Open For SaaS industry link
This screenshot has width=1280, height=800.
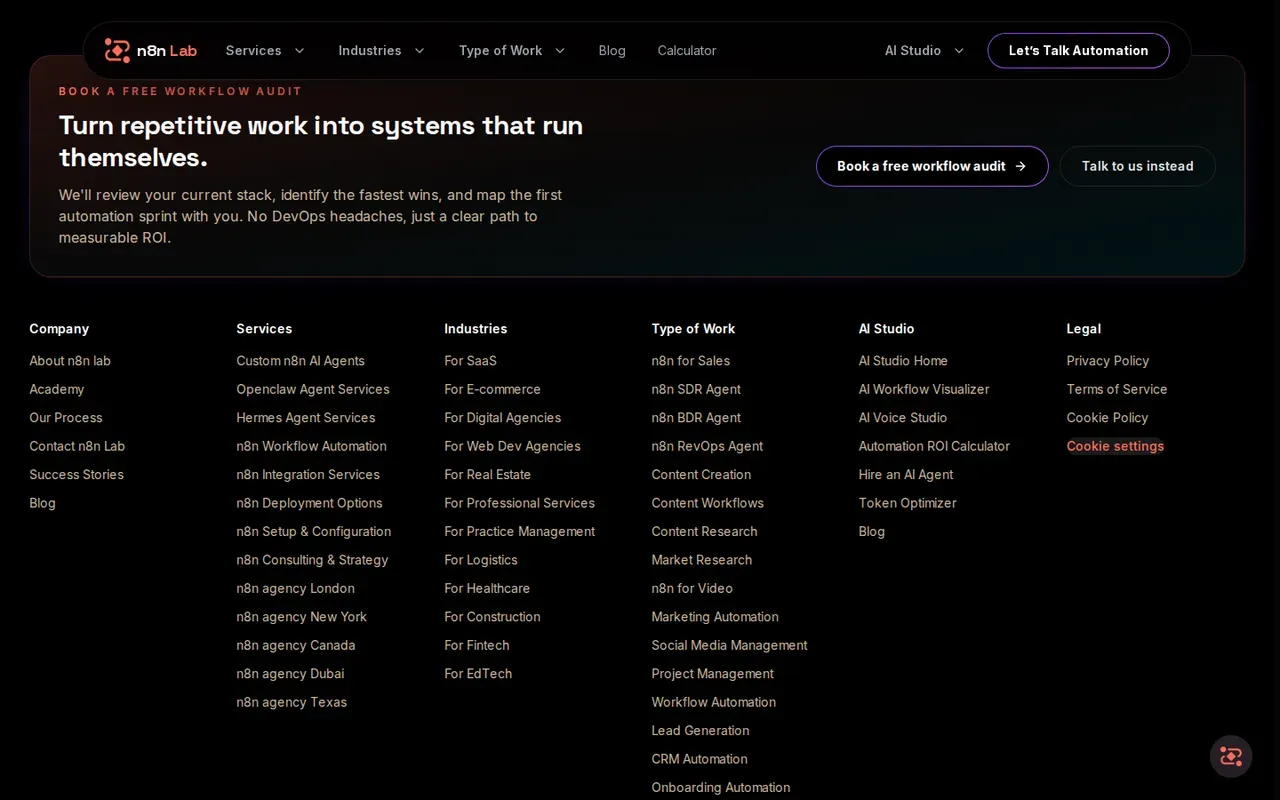[x=470, y=361]
